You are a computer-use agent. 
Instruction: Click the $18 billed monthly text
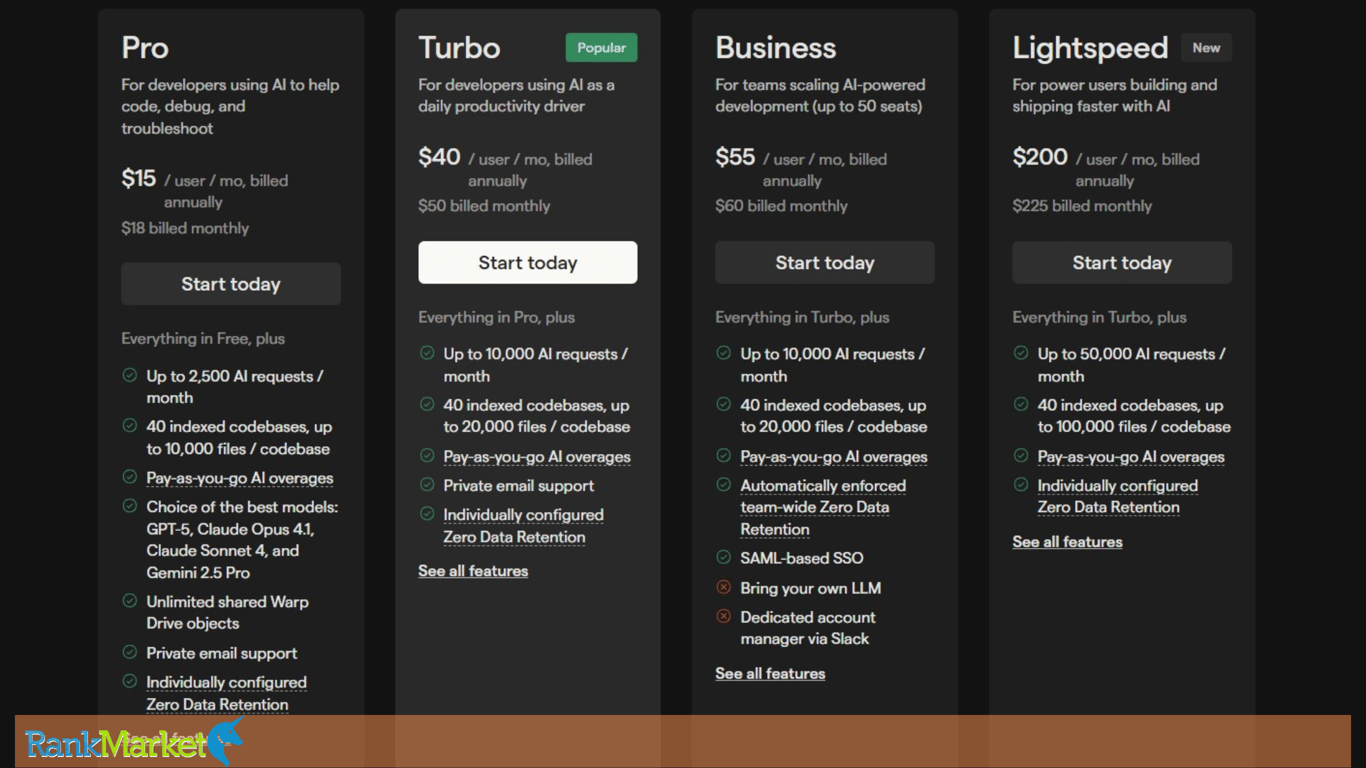(185, 228)
